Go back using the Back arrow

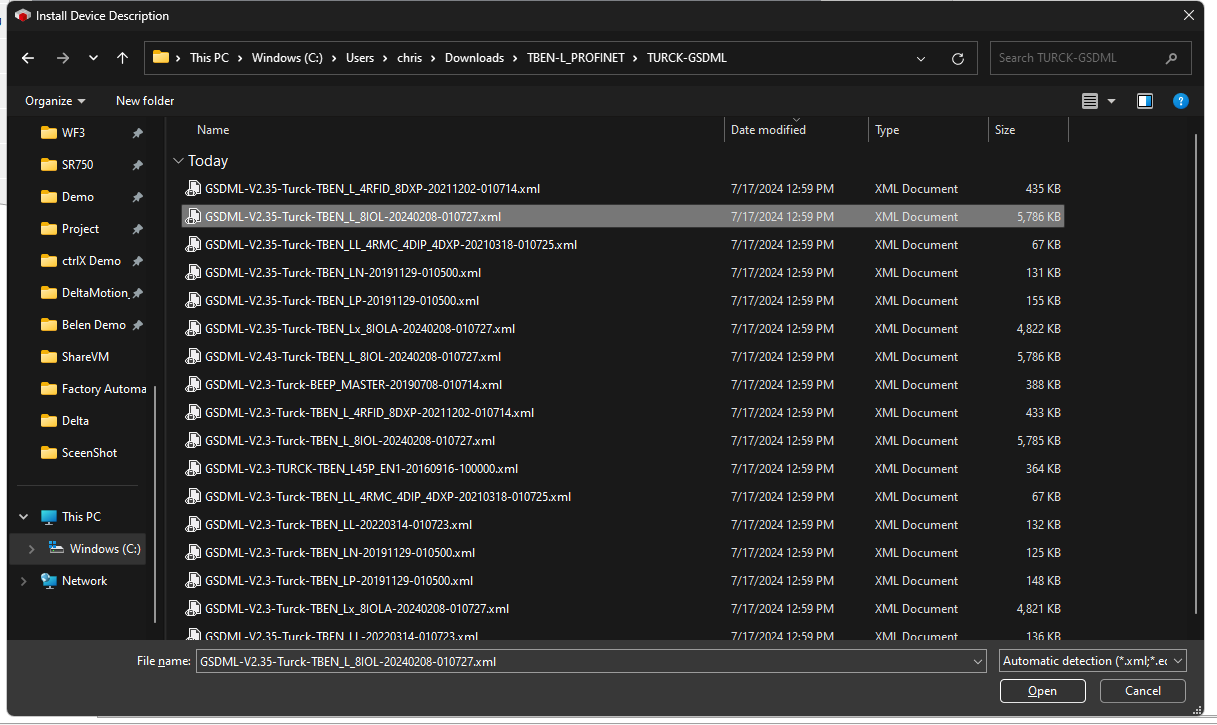(28, 58)
